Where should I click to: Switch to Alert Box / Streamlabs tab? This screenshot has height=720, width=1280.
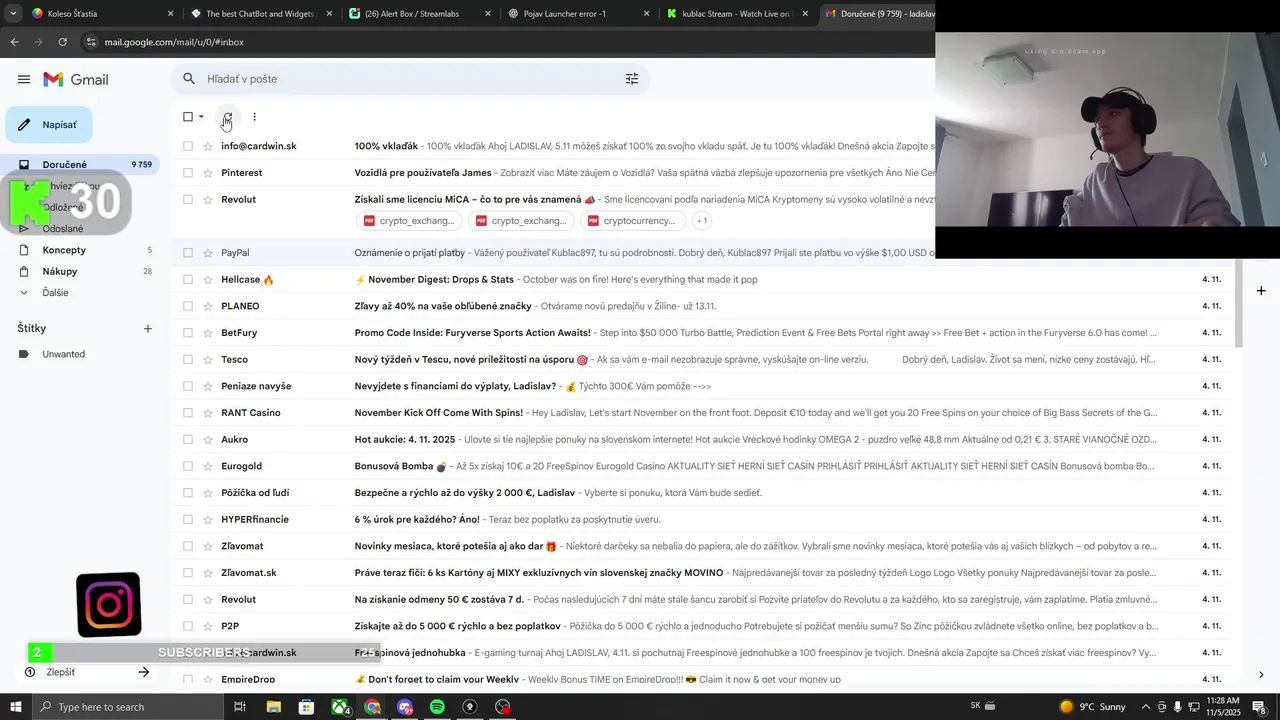(x=418, y=14)
